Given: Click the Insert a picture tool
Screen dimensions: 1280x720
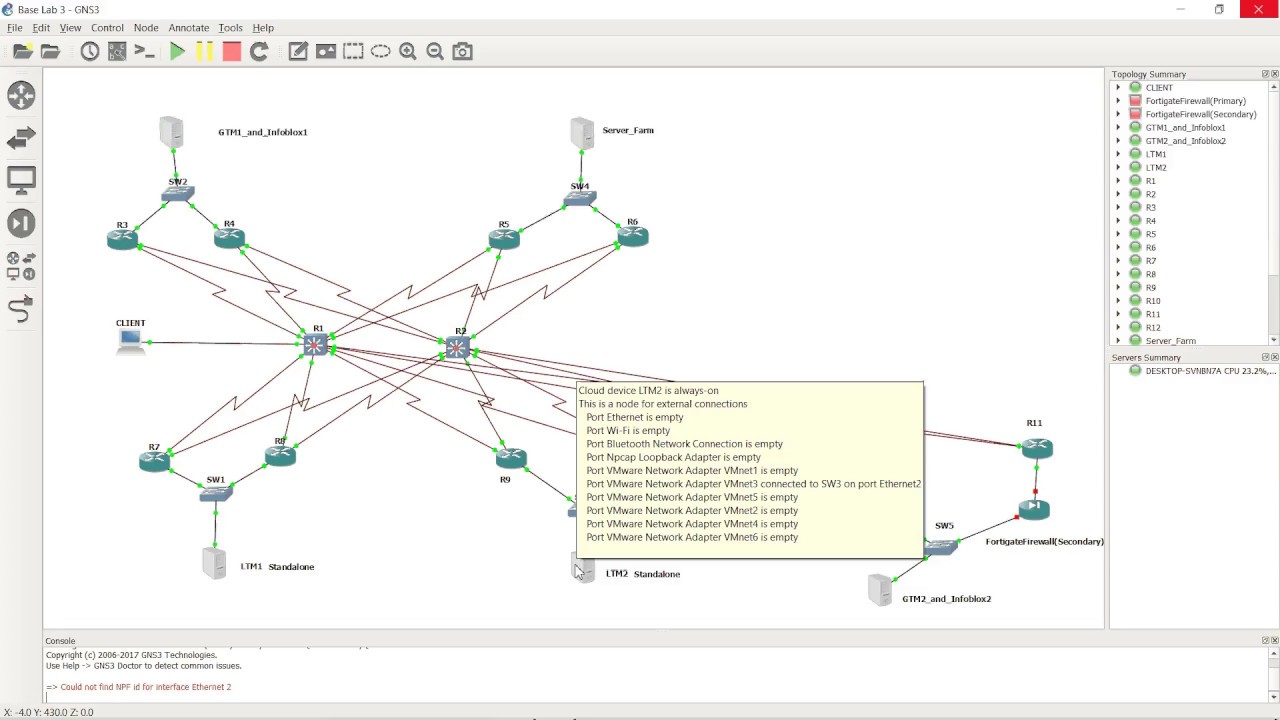Looking at the screenshot, I should tap(326, 51).
